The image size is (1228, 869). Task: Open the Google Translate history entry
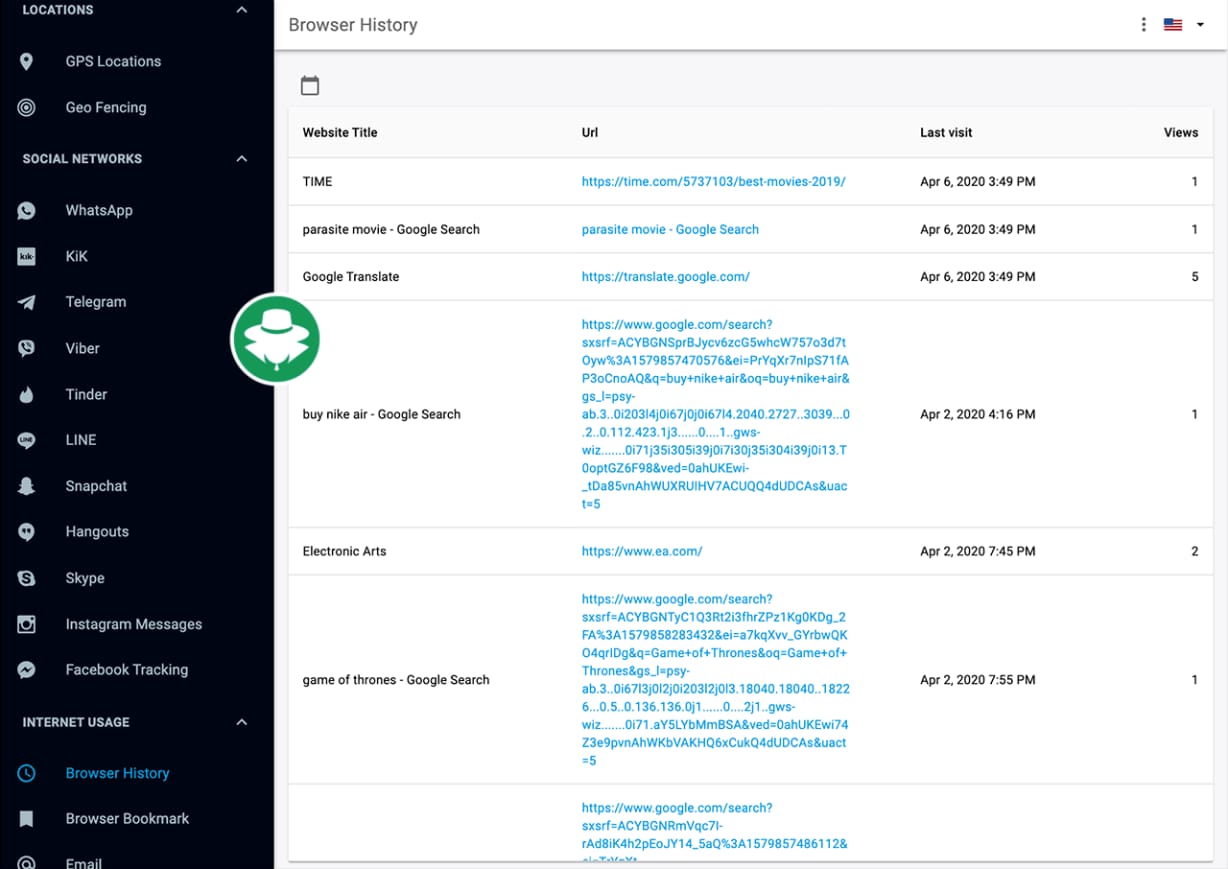665,276
